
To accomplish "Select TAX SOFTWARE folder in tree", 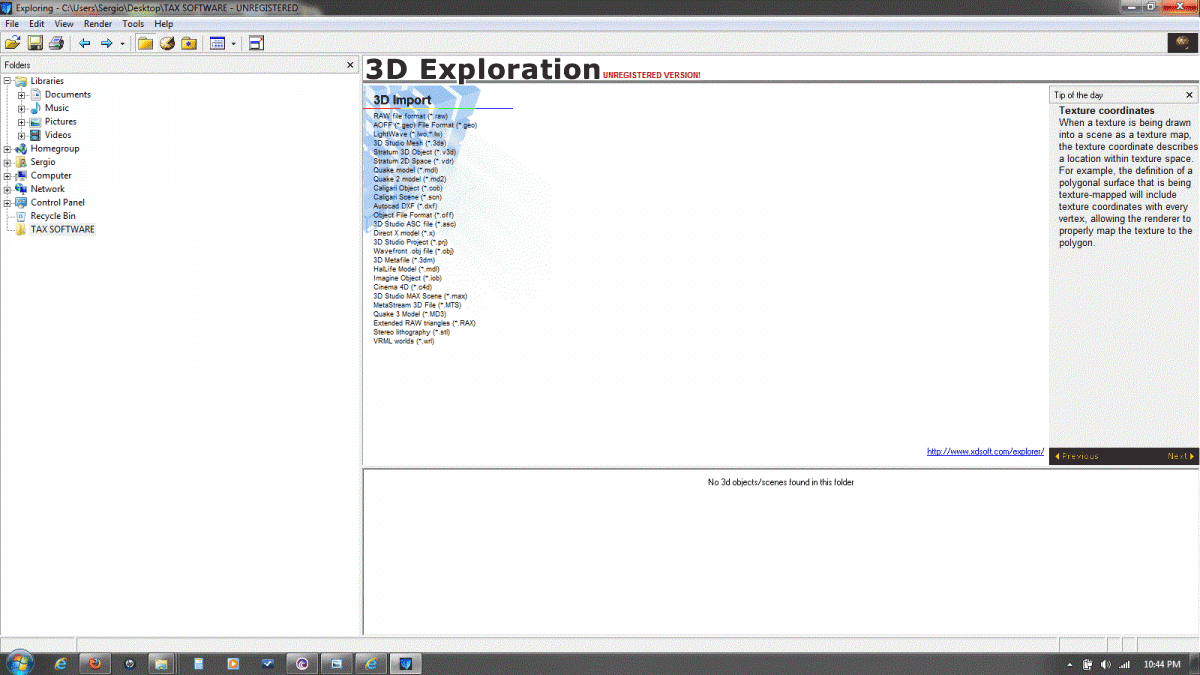I will pos(62,229).
